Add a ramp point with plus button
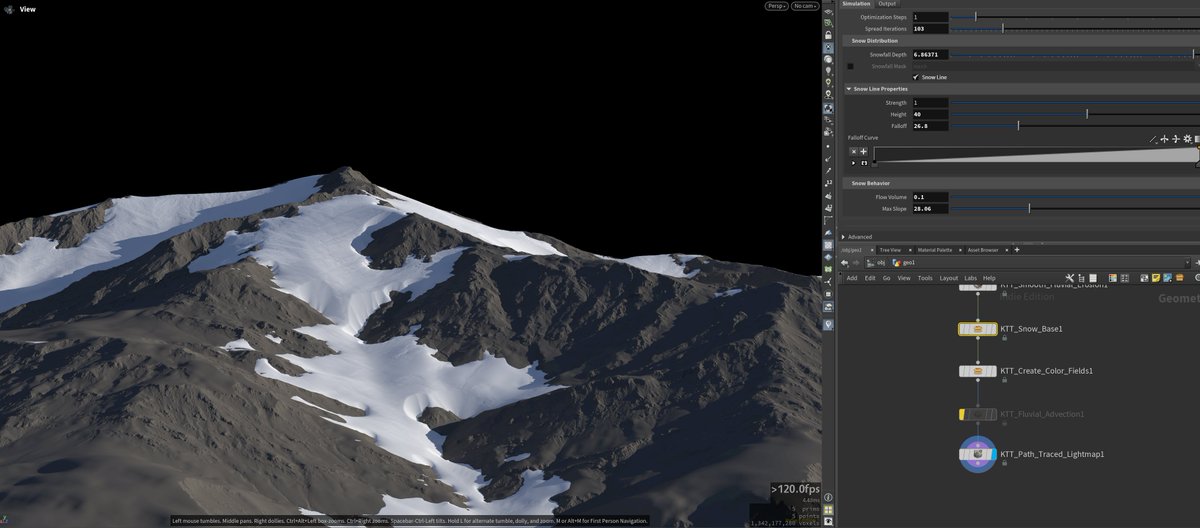The image size is (1200, 528). (864, 151)
